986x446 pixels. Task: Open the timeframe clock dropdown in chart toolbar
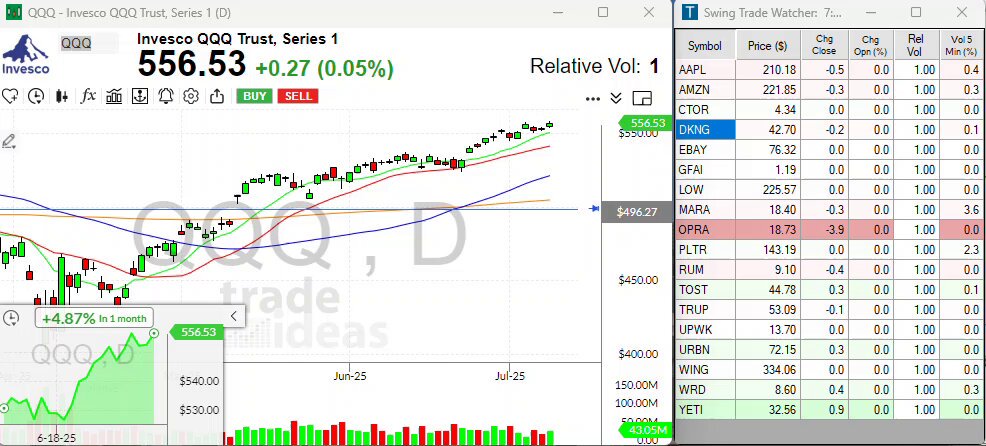coord(36,96)
